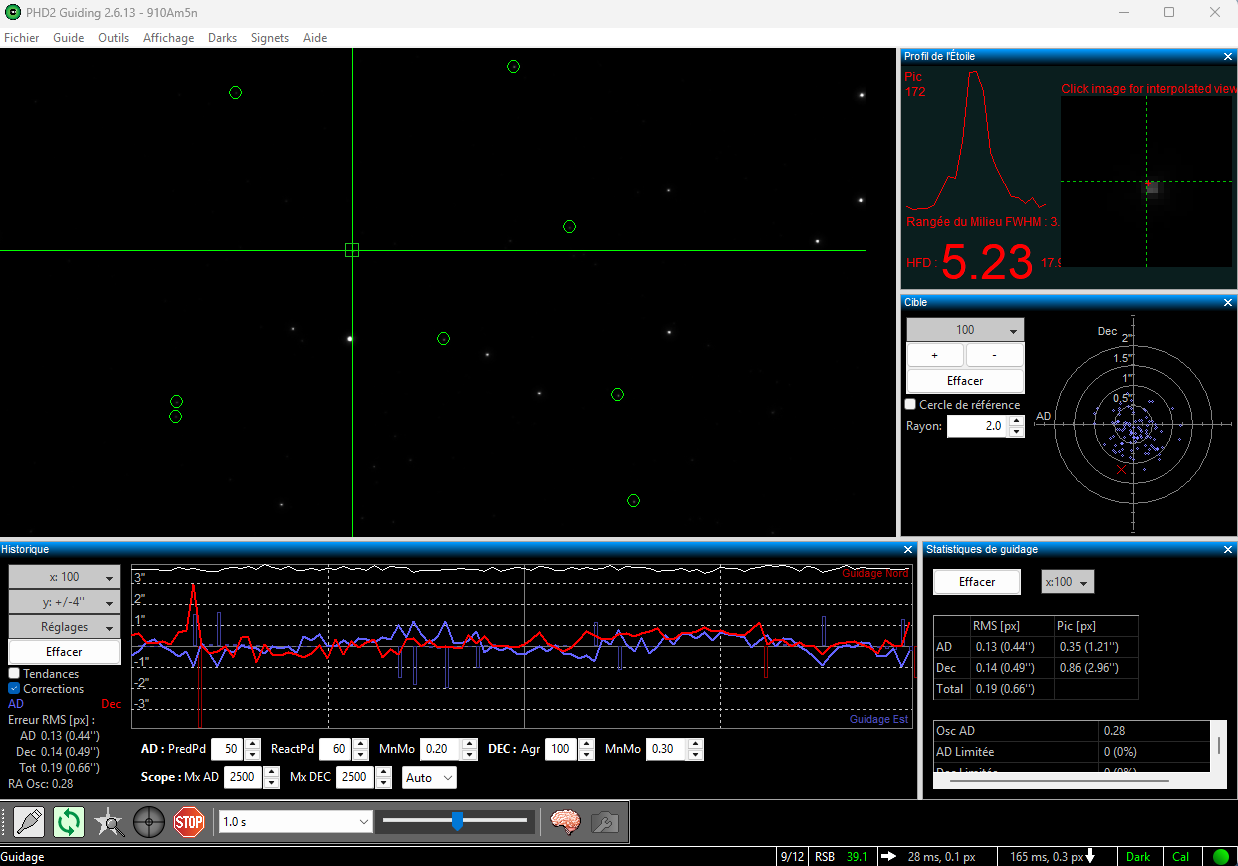Click the green status circle in status bar
The image size is (1238, 866).
click(1220, 857)
